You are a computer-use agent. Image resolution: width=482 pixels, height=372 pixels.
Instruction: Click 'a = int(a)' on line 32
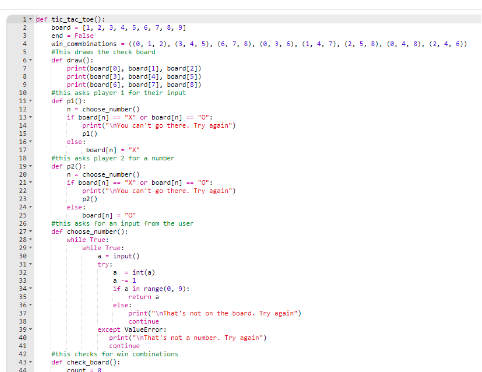[134, 273]
